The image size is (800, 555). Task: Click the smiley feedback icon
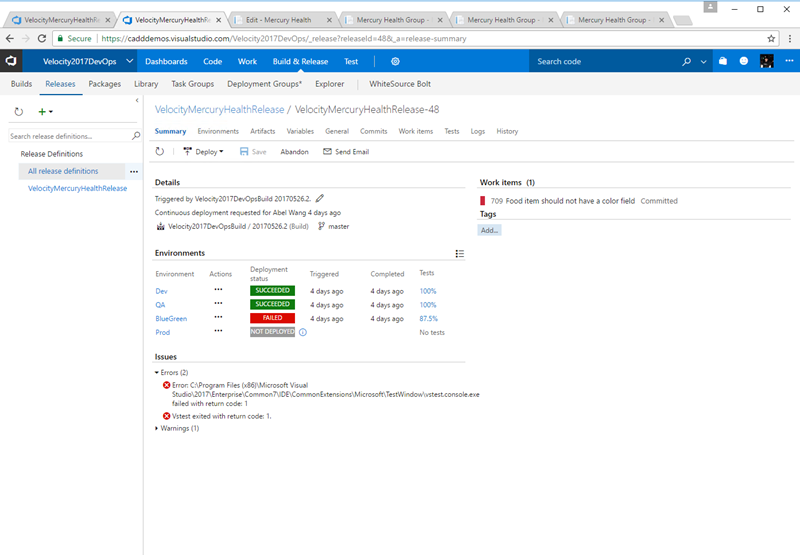(744, 61)
